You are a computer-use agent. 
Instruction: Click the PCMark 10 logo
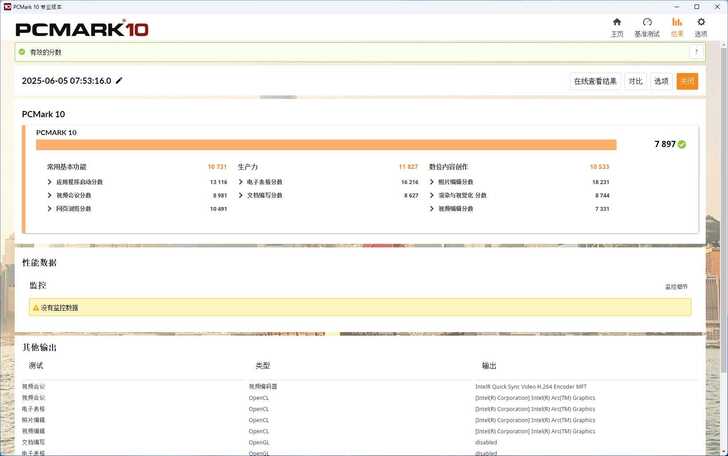82,29
